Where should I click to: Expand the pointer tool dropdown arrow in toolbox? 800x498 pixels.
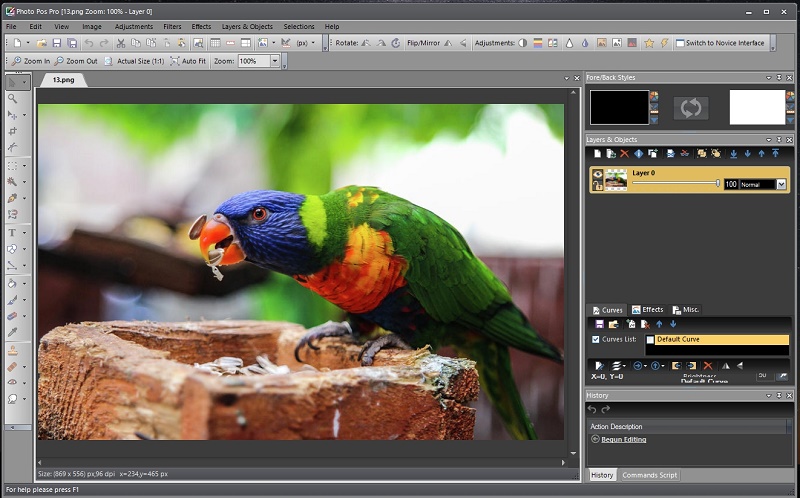point(24,82)
